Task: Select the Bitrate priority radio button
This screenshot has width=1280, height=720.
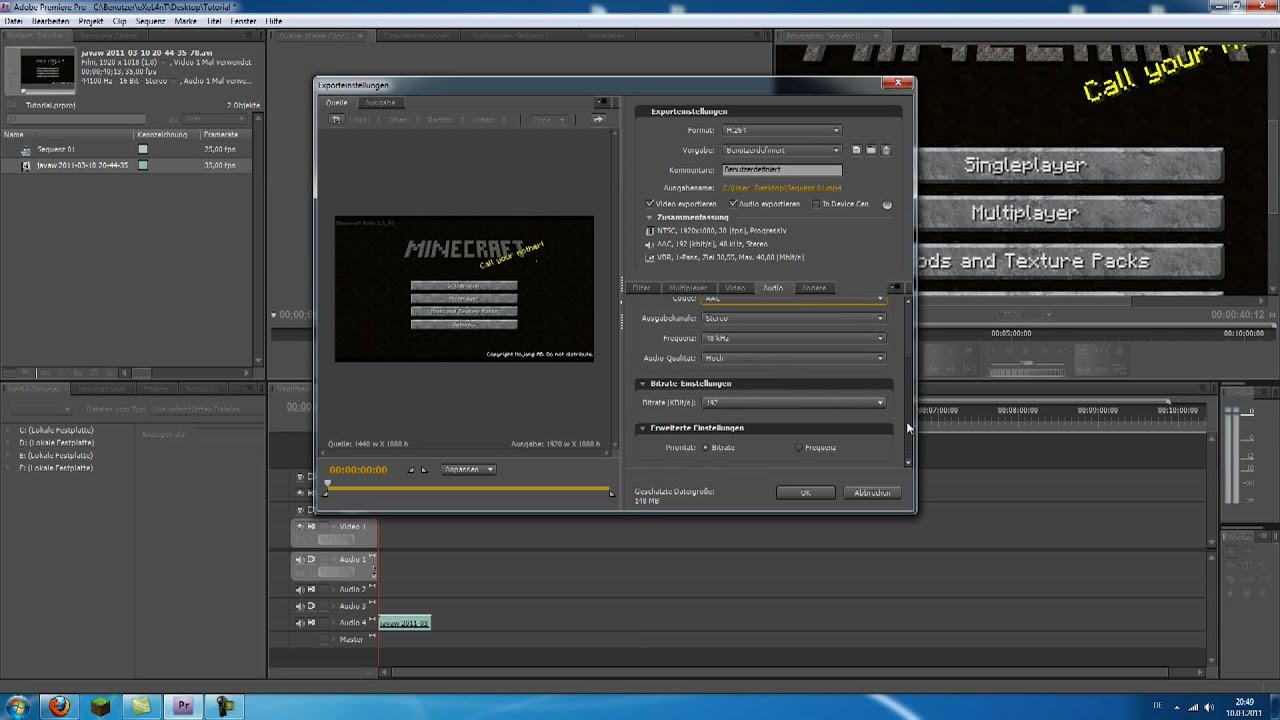Action: pyautogui.click(x=705, y=447)
